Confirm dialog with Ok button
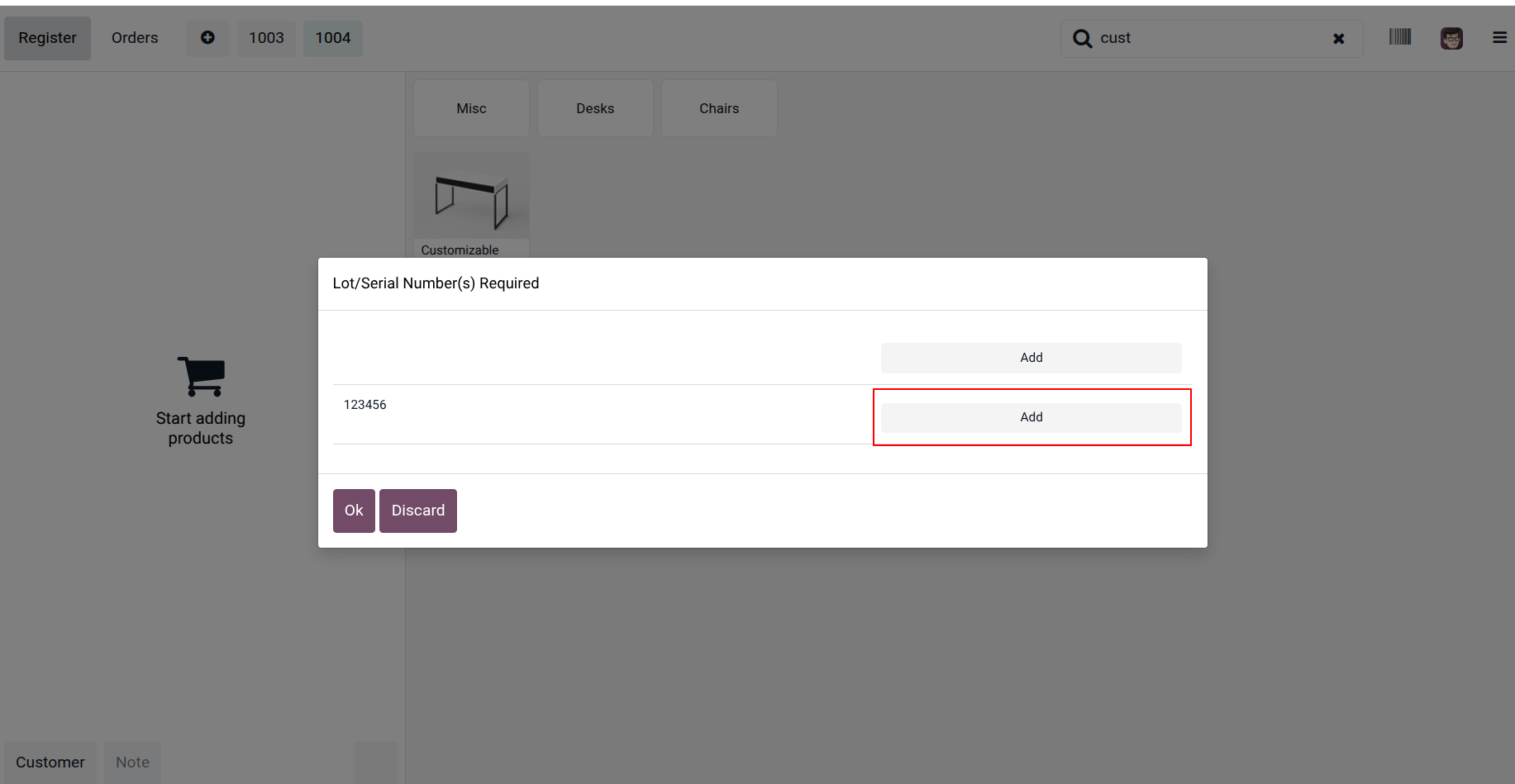Viewport: 1515px width, 784px height. tap(354, 511)
